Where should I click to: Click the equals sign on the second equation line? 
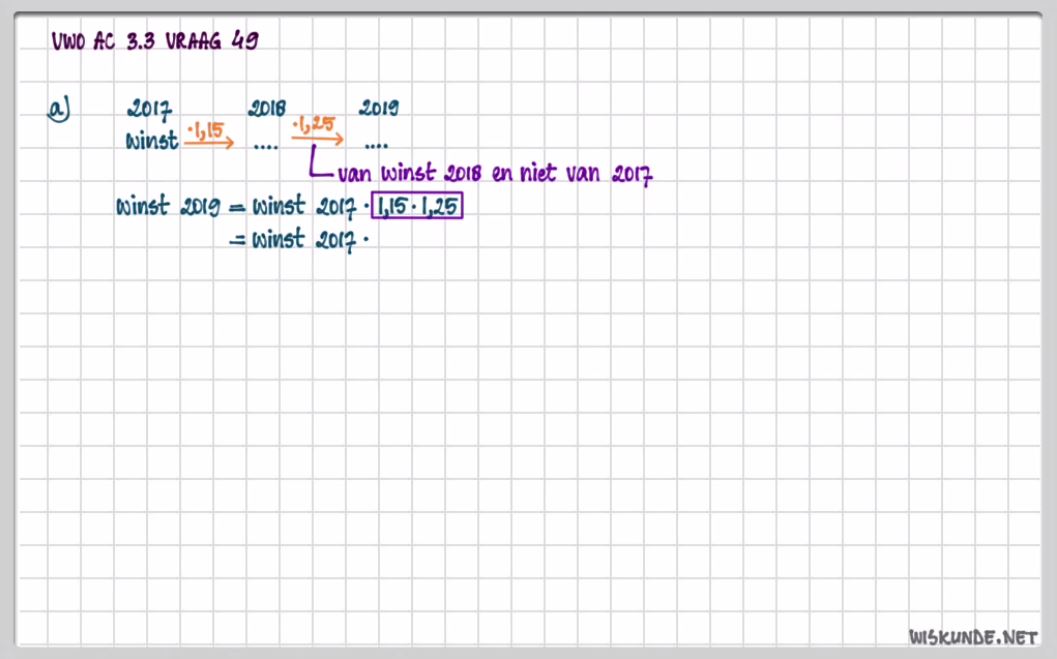[237, 240]
